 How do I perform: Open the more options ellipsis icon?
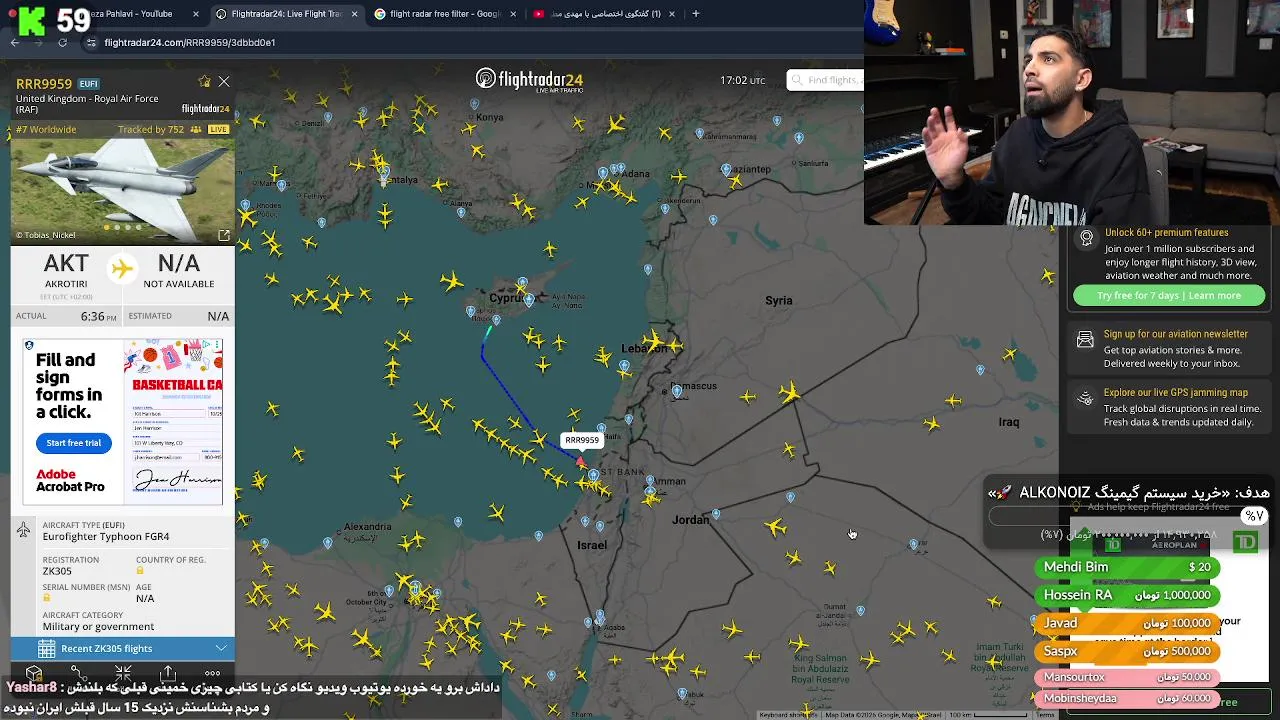pyautogui.click(x=212, y=673)
